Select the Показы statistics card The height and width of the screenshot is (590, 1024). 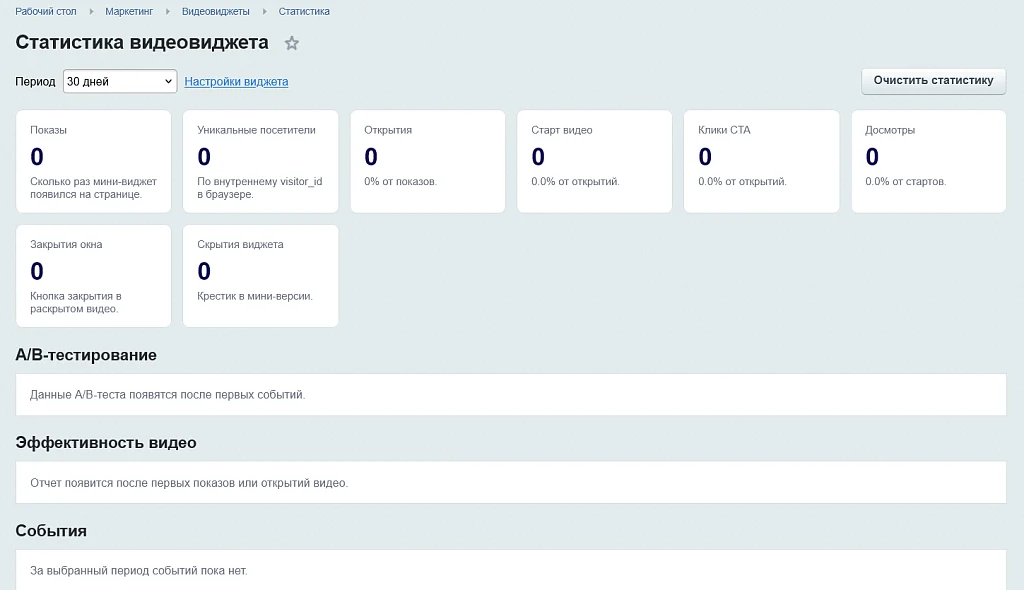(x=93, y=161)
